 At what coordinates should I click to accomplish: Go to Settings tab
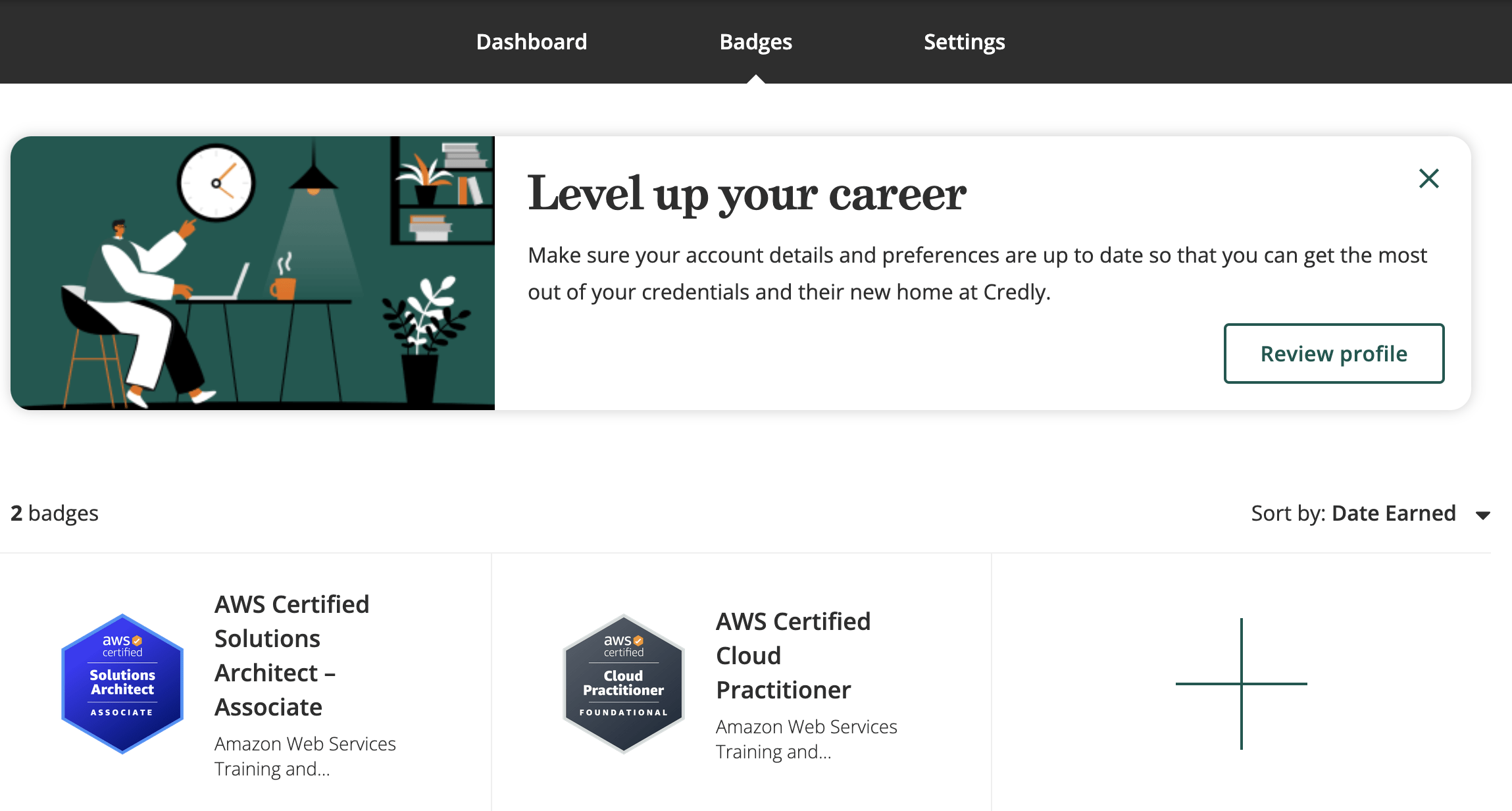(x=964, y=41)
